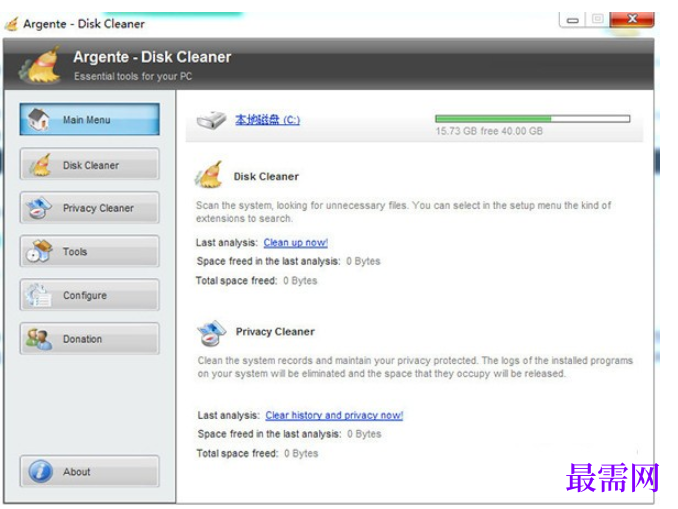Click the toolbox icon beside Tools
Image resolution: width=678 pixels, height=509 pixels.
38,251
